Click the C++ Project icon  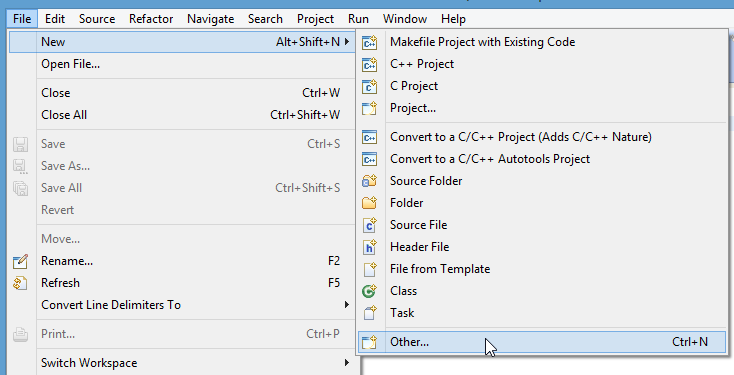pos(369,64)
